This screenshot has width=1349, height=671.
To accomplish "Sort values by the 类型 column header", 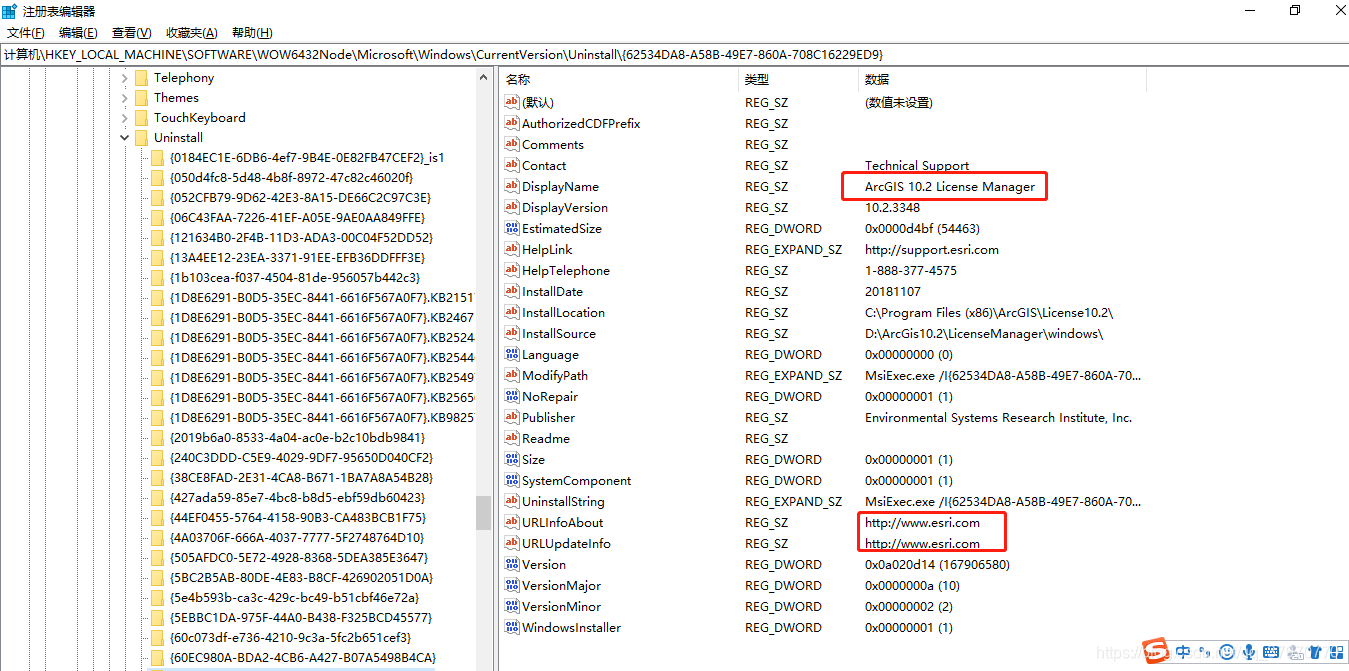I will (x=798, y=79).
